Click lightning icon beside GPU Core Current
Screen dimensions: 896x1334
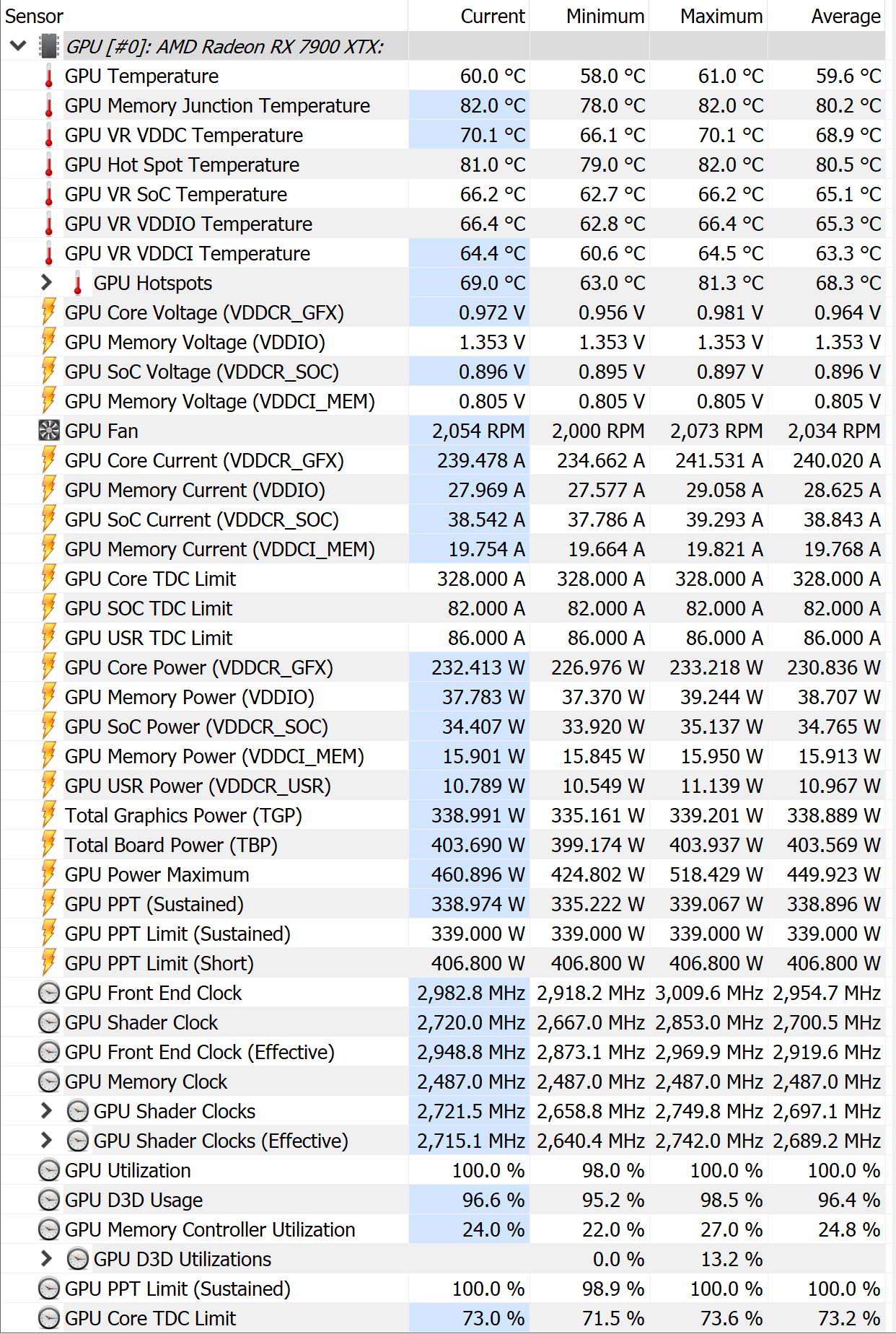49,460
